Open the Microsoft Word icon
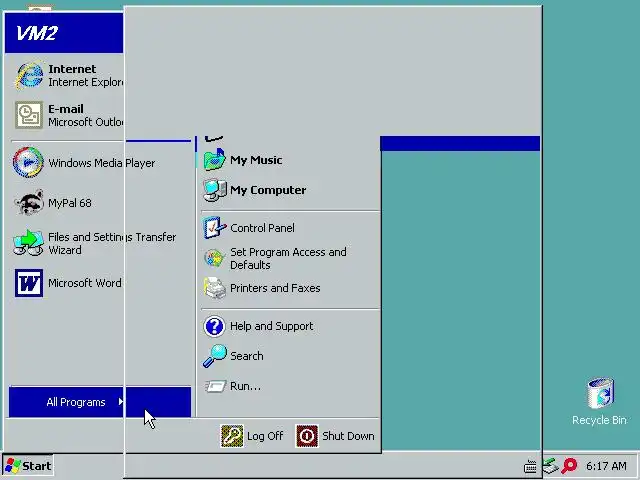 coord(29,282)
